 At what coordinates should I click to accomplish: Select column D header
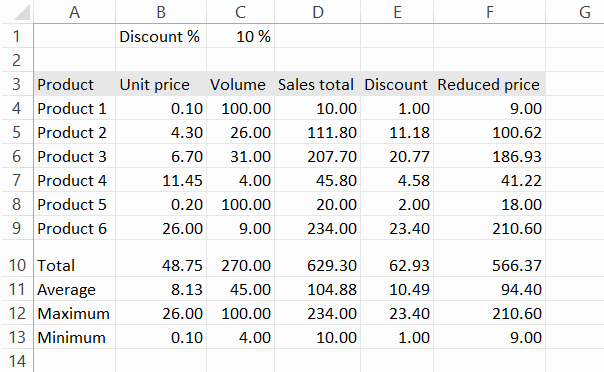(x=318, y=12)
